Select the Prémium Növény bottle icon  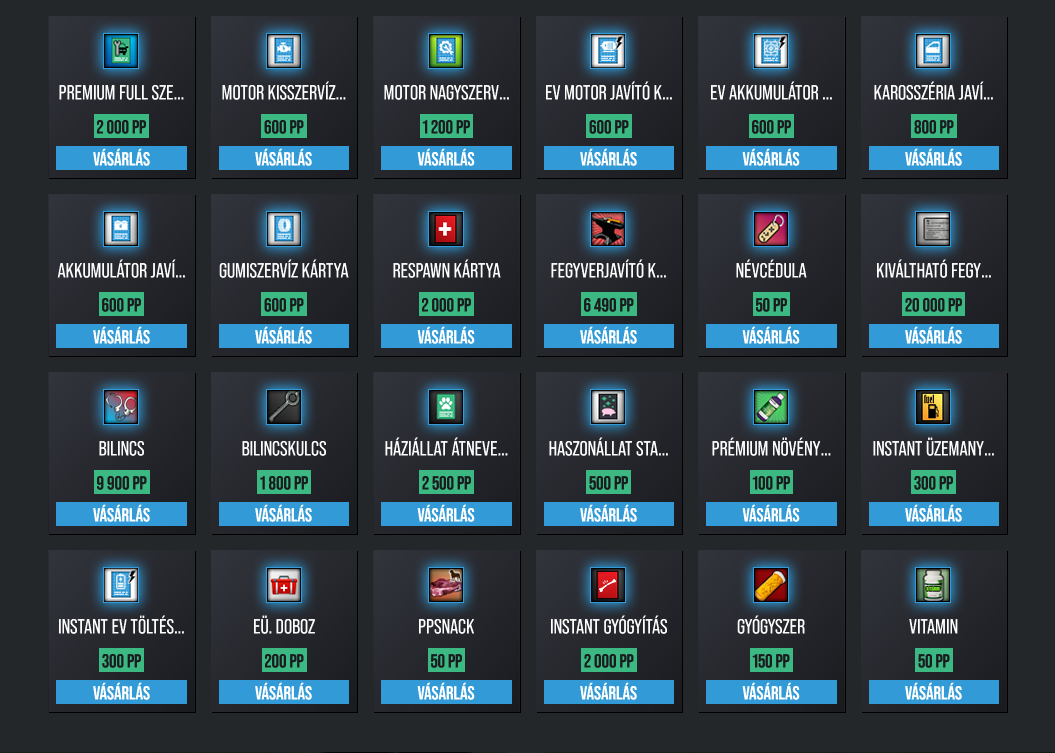point(771,407)
